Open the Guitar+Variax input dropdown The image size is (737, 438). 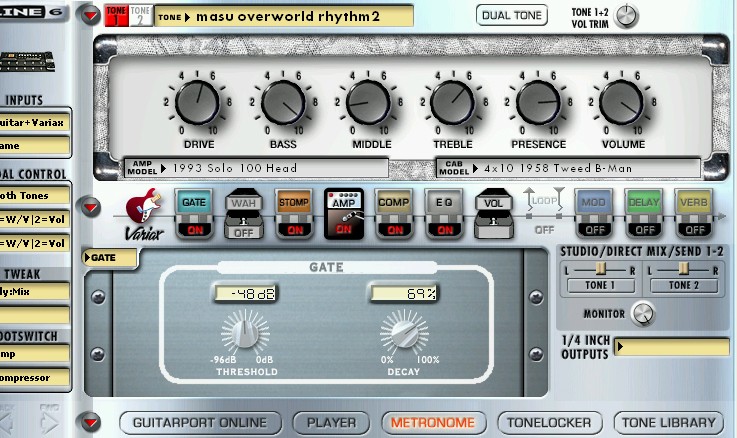pos(35,123)
